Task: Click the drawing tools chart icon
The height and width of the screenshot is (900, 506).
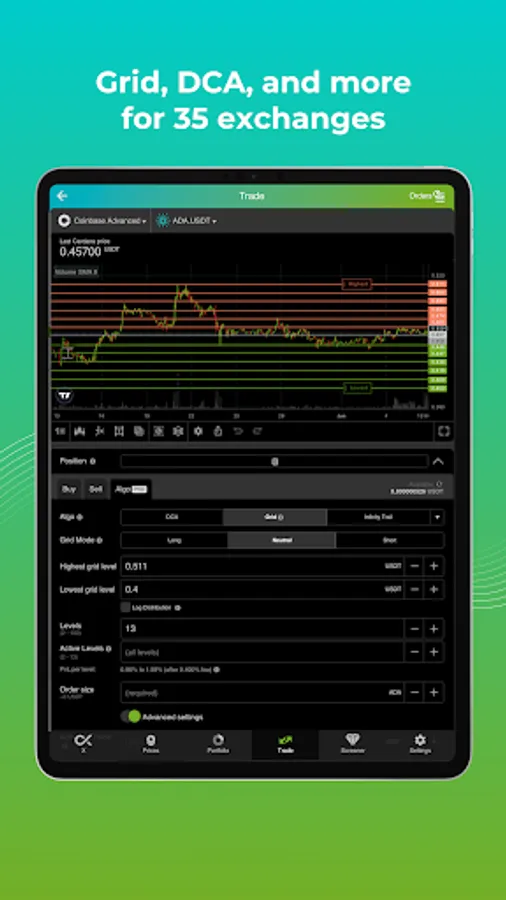Action: [119, 431]
